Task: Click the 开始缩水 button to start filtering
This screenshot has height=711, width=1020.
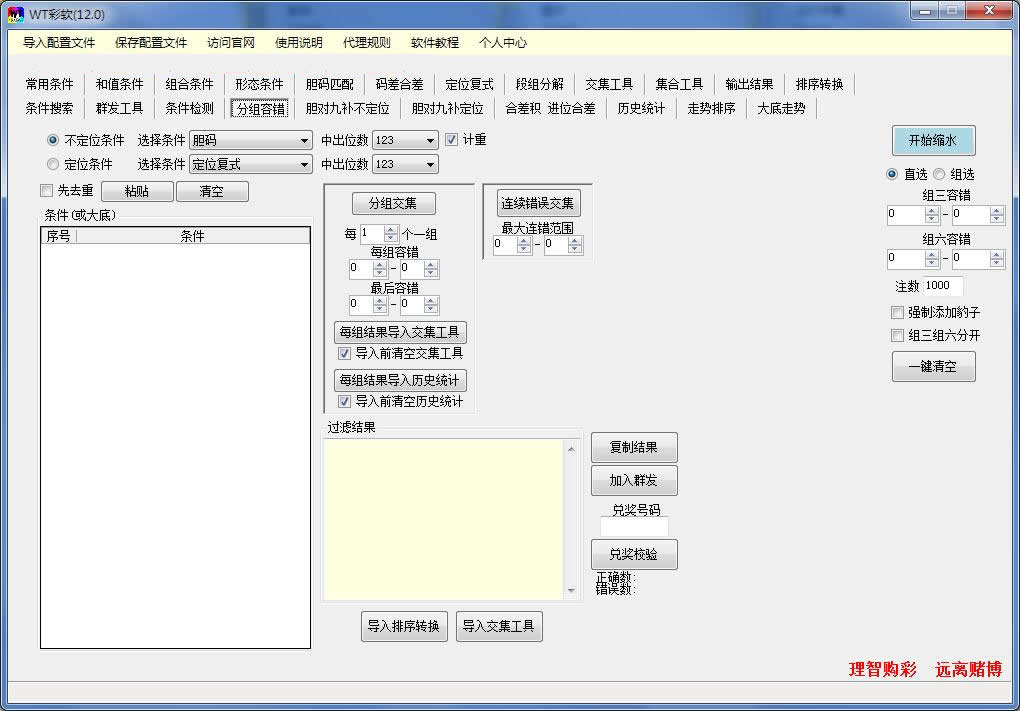Action: [932, 140]
